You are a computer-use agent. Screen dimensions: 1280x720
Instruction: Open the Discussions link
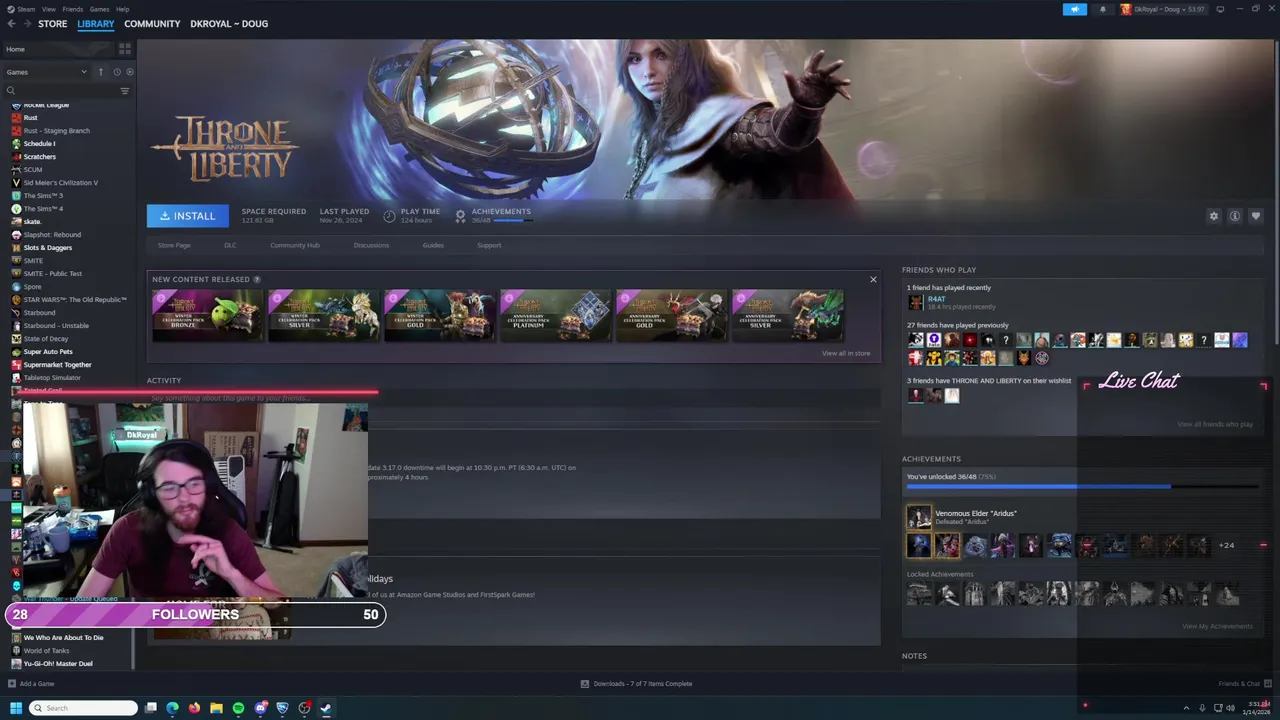pos(371,245)
